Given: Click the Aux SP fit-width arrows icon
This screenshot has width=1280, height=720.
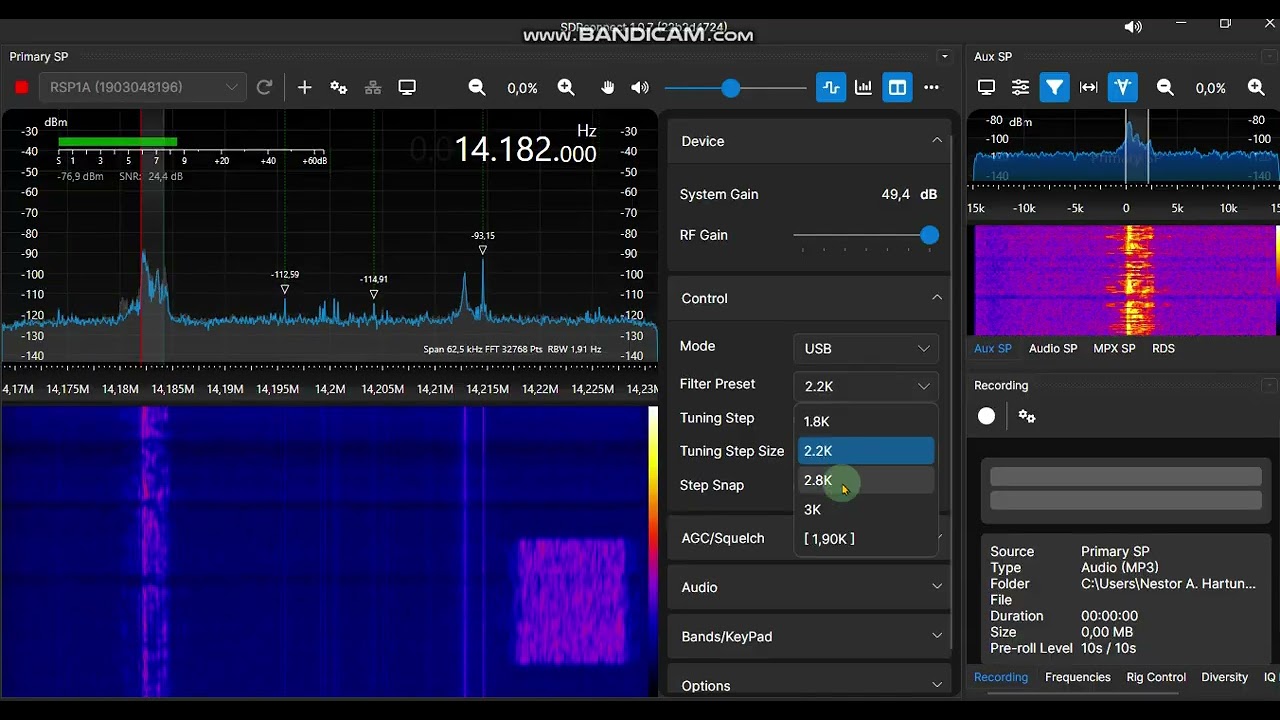Looking at the screenshot, I should 1089,88.
